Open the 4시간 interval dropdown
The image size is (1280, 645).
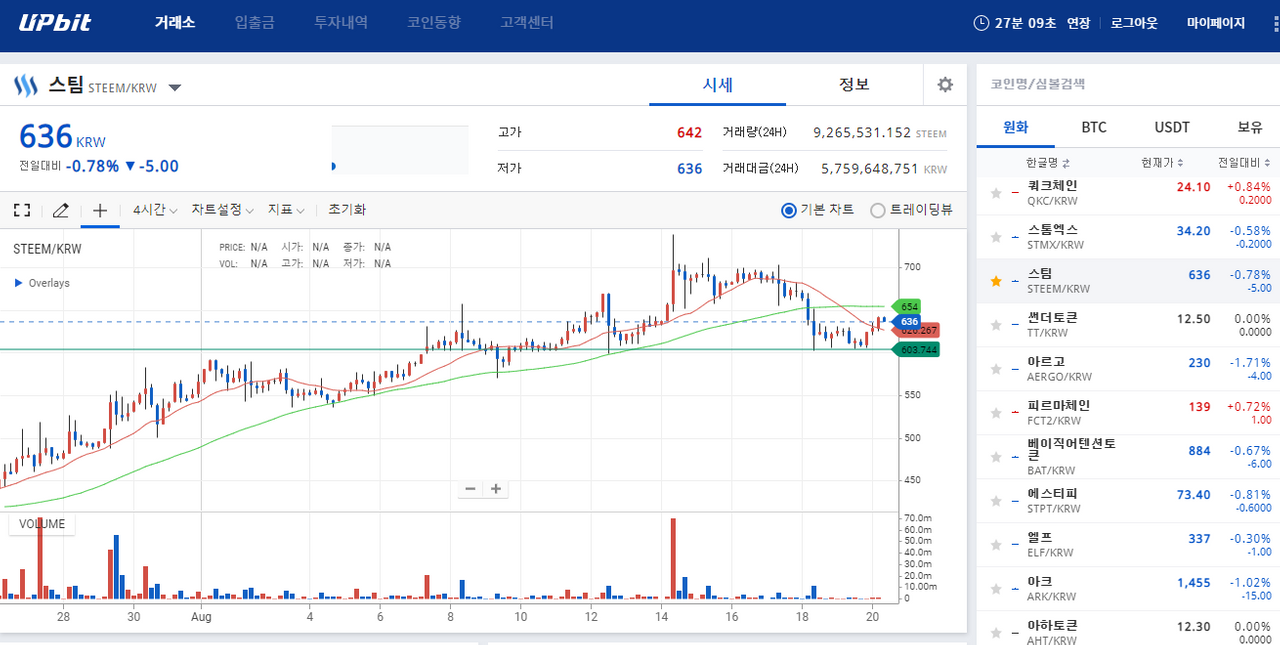[x=155, y=210]
